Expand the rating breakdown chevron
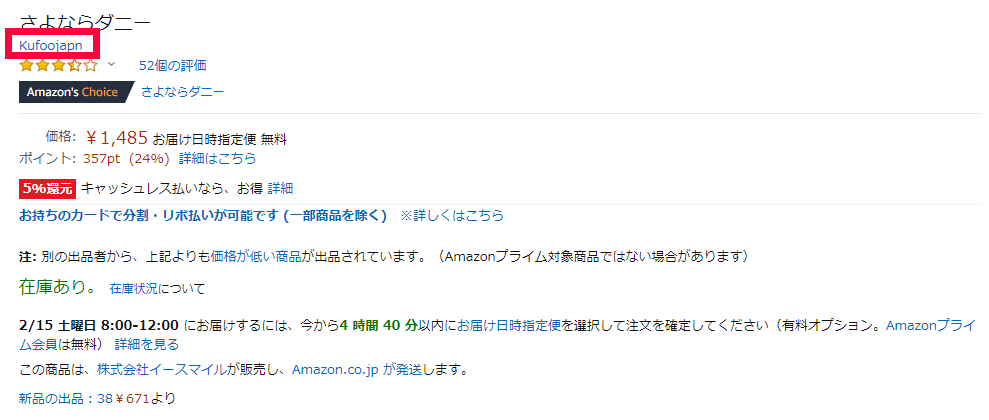Viewport: 989px width, 420px height. [112, 65]
